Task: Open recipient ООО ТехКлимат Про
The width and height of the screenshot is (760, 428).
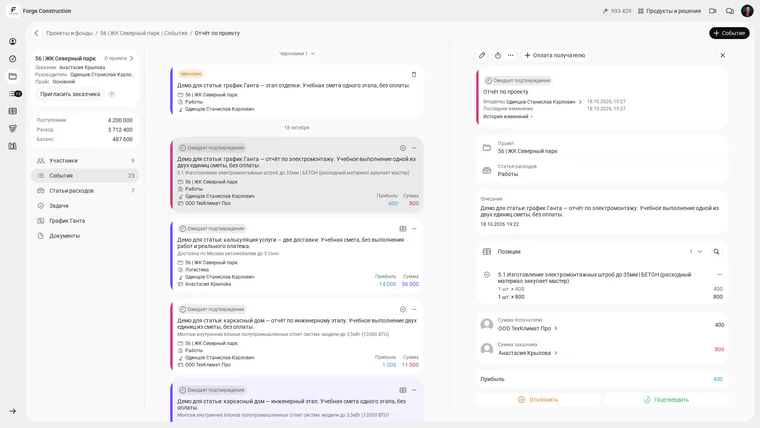Action: pos(527,328)
